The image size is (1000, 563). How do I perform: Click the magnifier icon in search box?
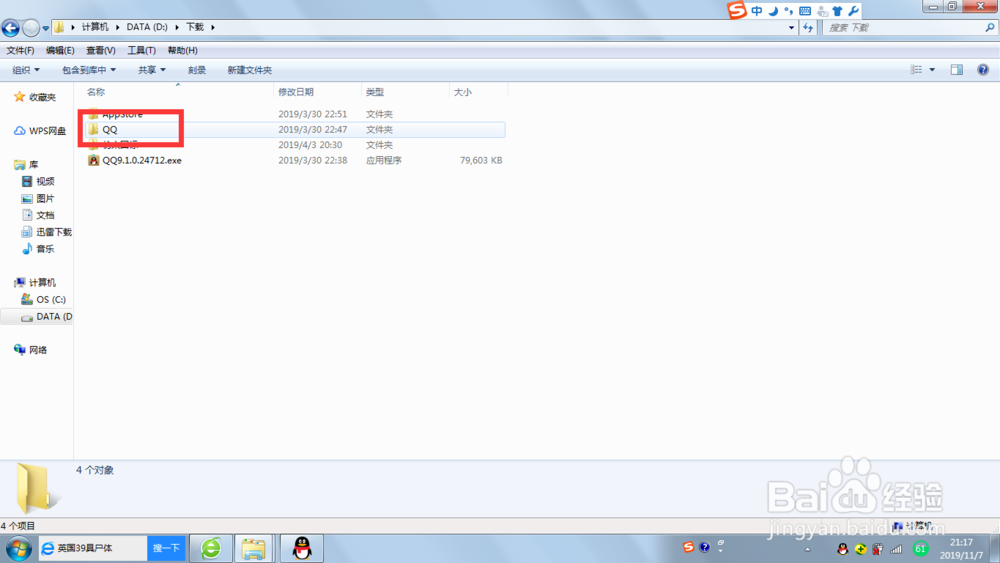(x=990, y=27)
